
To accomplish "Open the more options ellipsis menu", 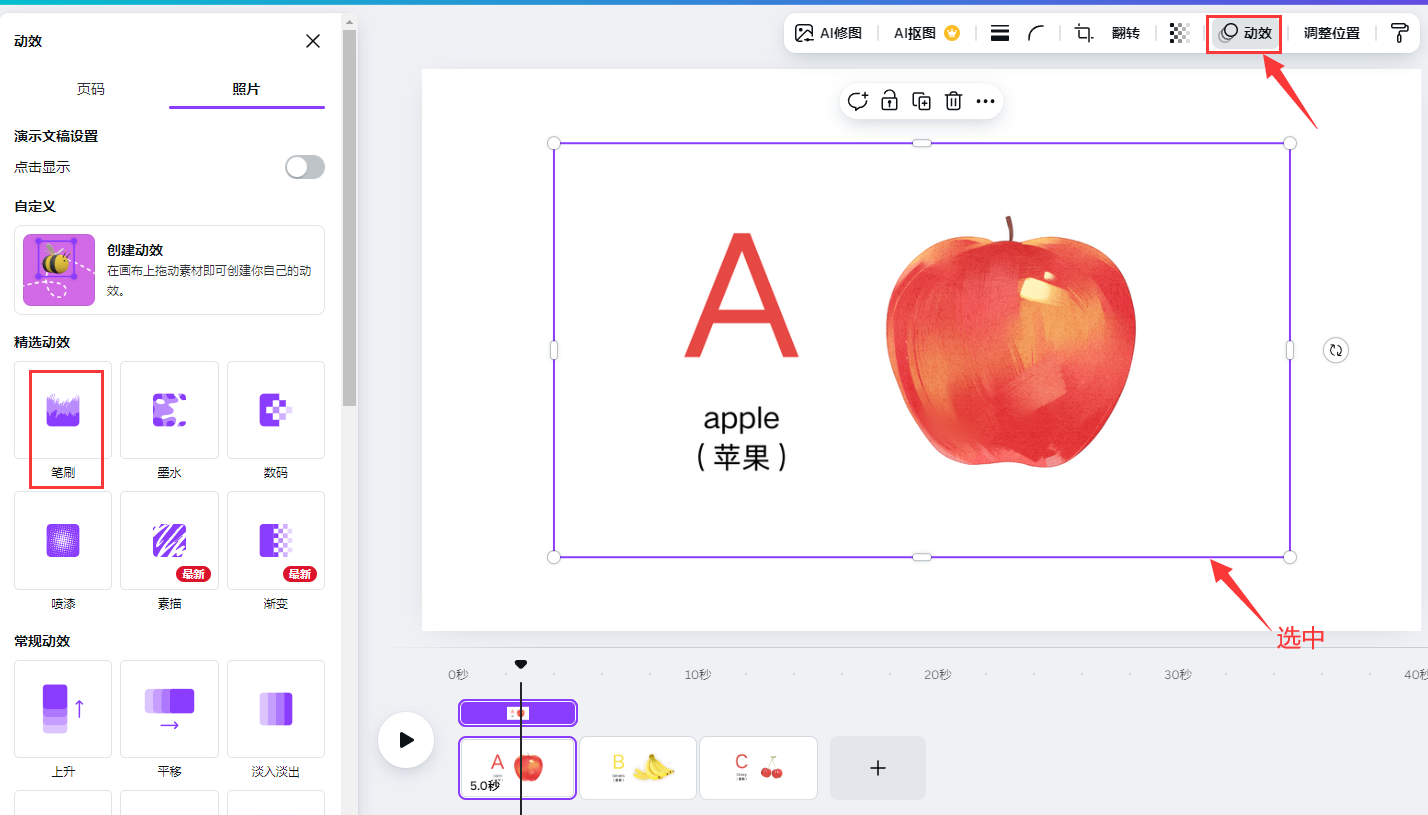I will [986, 101].
